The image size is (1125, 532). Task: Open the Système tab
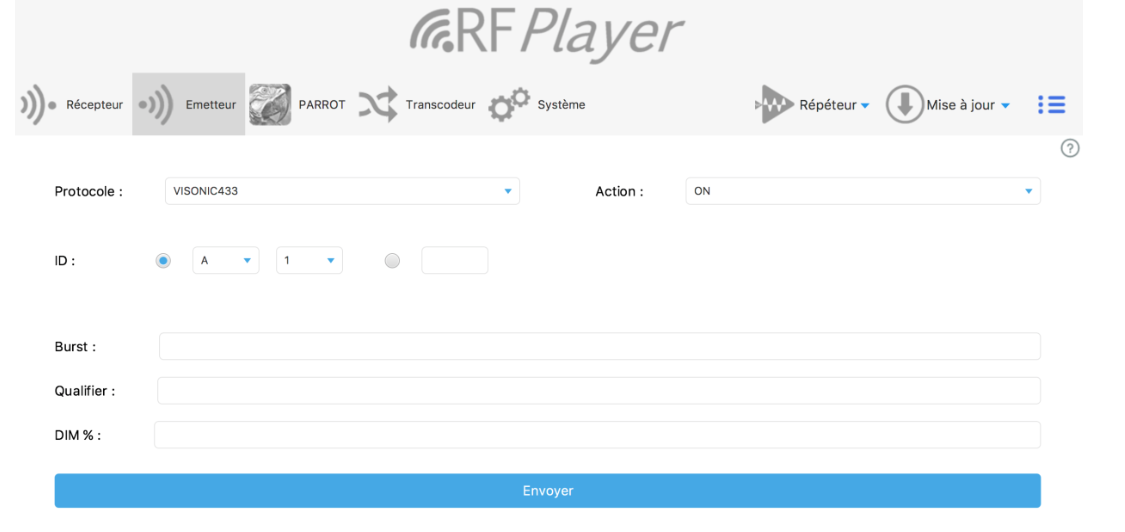[537, 105]
